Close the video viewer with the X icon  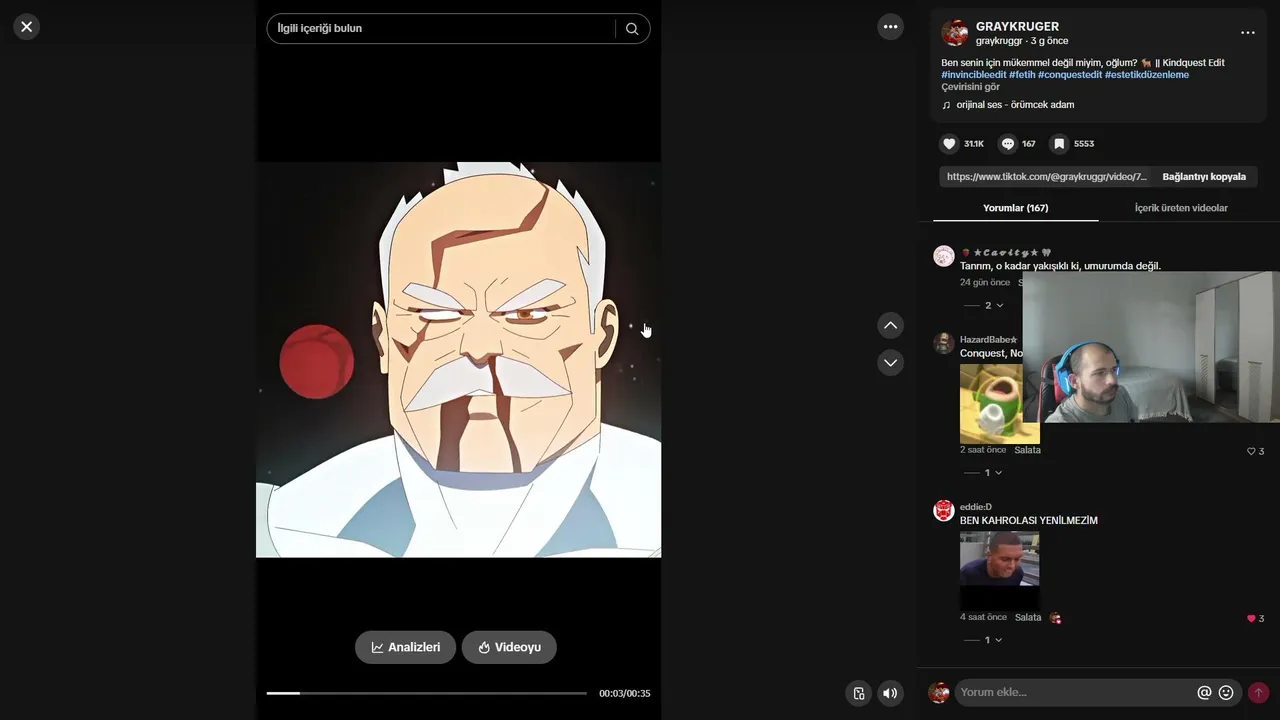point(27,27)
